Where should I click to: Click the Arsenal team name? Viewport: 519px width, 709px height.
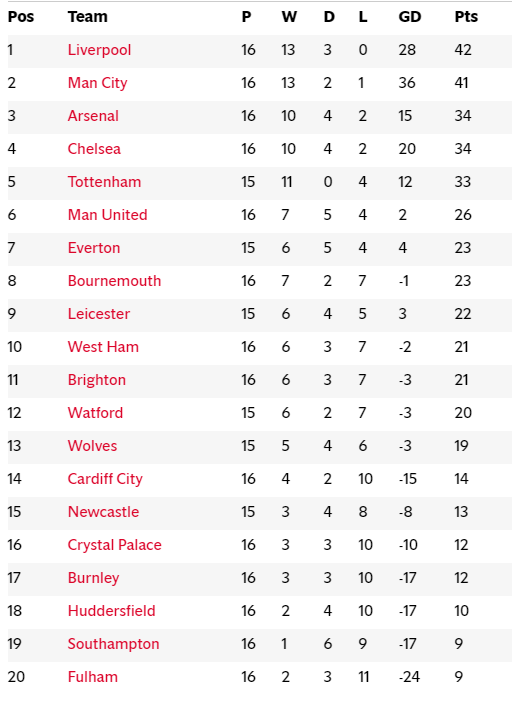click(x=93, y=116)
